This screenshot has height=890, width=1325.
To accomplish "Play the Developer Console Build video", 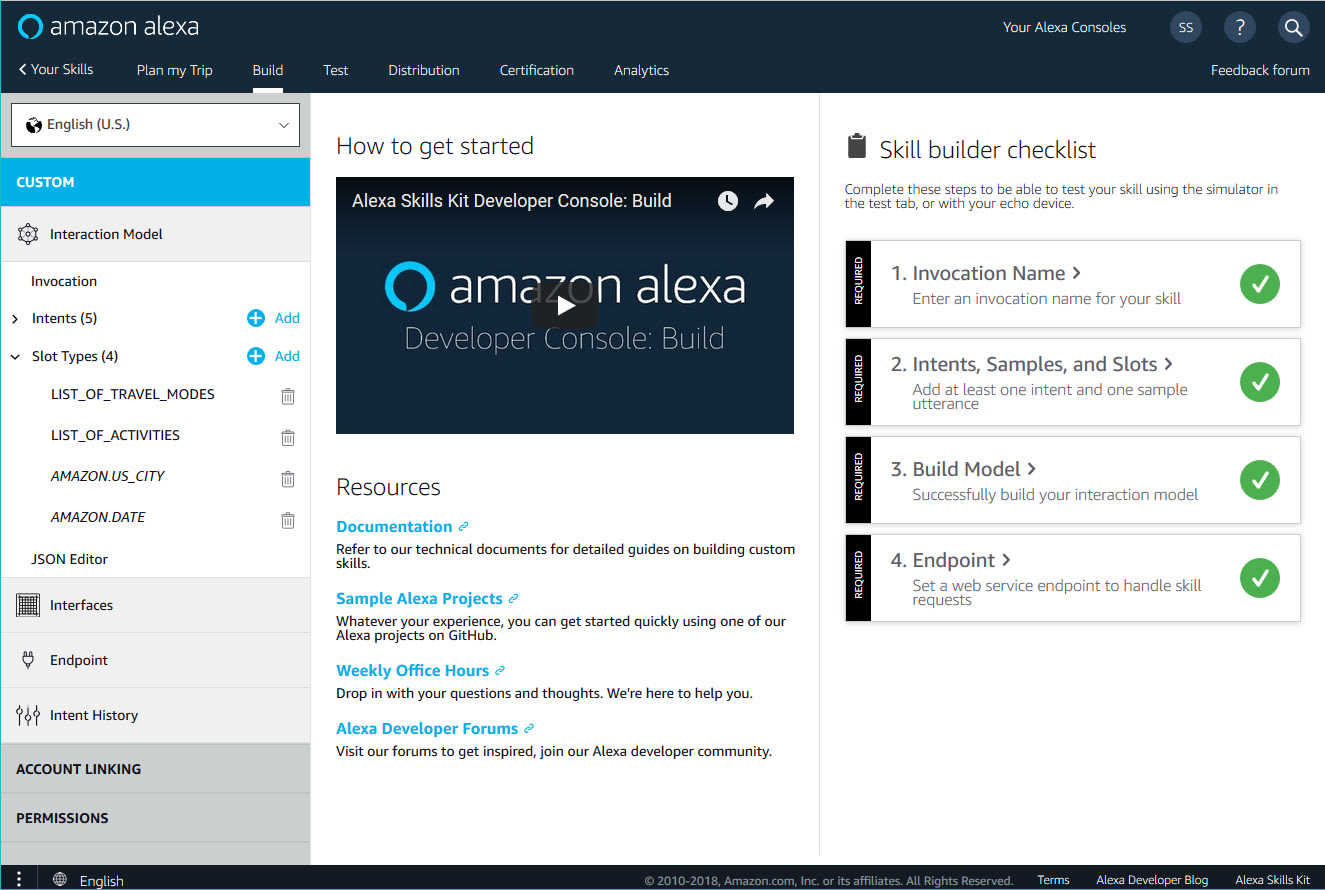I will click(565, 305).
